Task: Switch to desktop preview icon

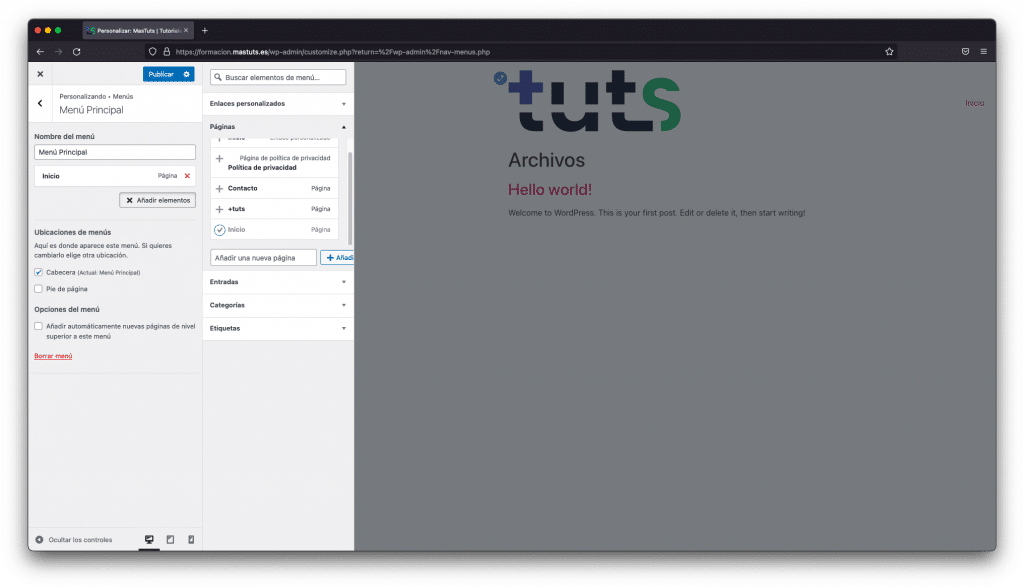Action: pos(150,540)
